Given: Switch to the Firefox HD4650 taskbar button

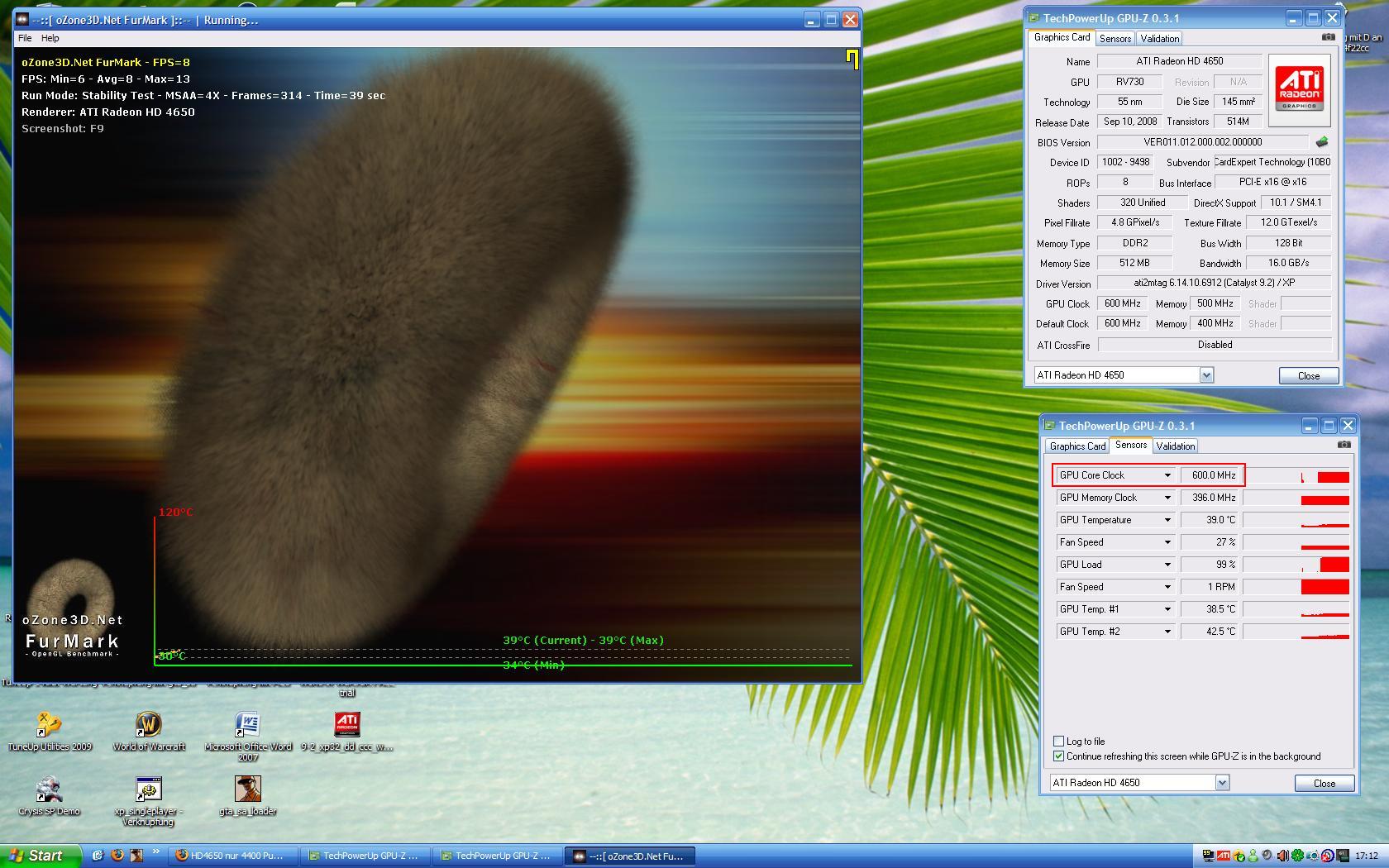Looking at the screenshot, I should point(232,856).
